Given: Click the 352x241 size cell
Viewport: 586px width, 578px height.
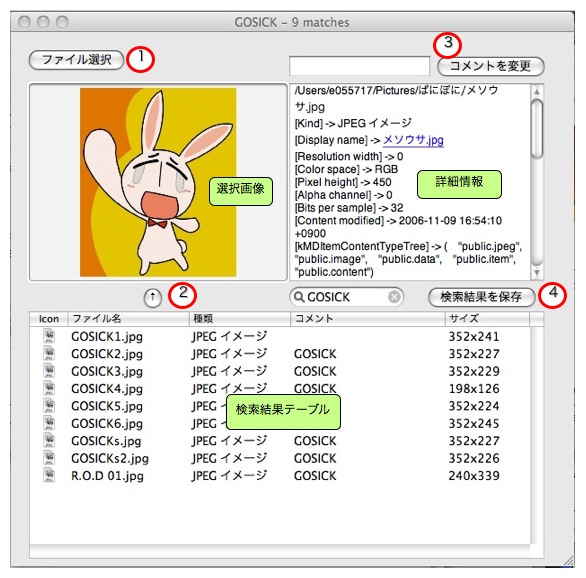Looking at the screenshot, I should [474, 337].
